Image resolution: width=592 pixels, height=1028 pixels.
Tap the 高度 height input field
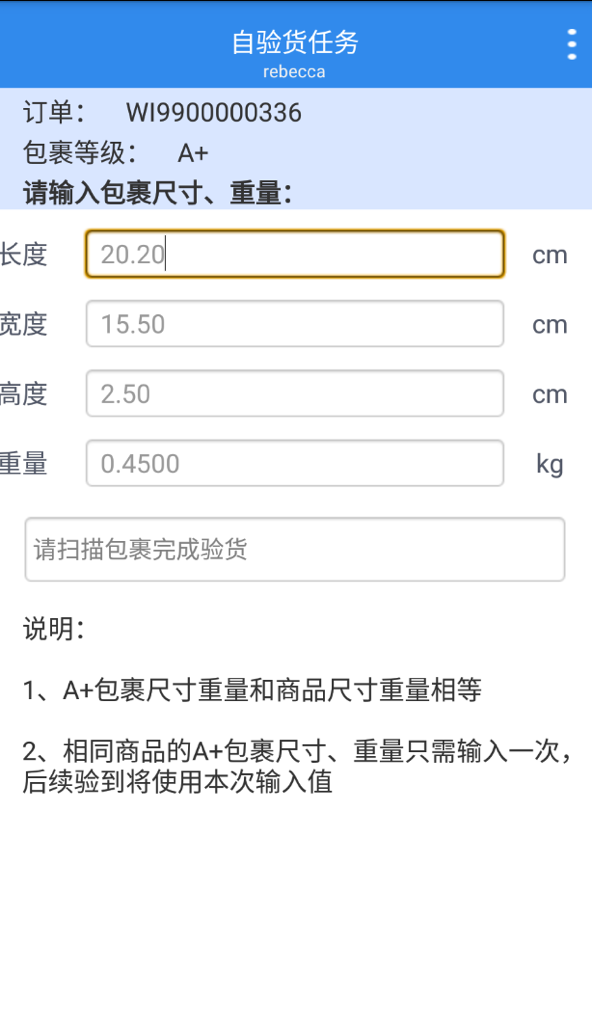coord(295,393)
